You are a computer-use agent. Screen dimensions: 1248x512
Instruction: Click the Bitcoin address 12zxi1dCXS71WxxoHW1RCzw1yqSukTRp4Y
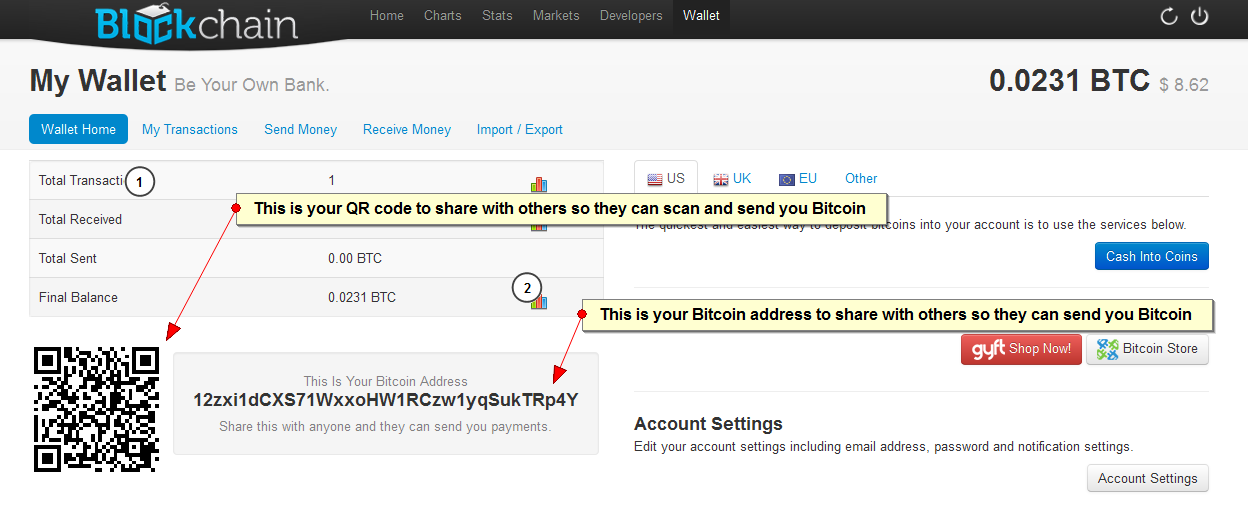click(x=386, y=400)
